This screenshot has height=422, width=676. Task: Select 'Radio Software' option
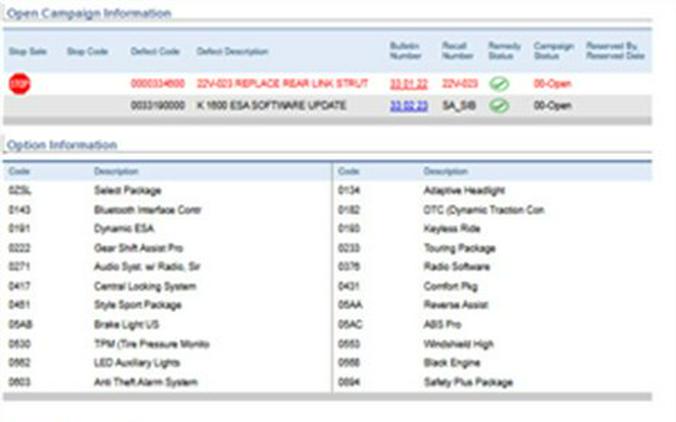(457, 267)
